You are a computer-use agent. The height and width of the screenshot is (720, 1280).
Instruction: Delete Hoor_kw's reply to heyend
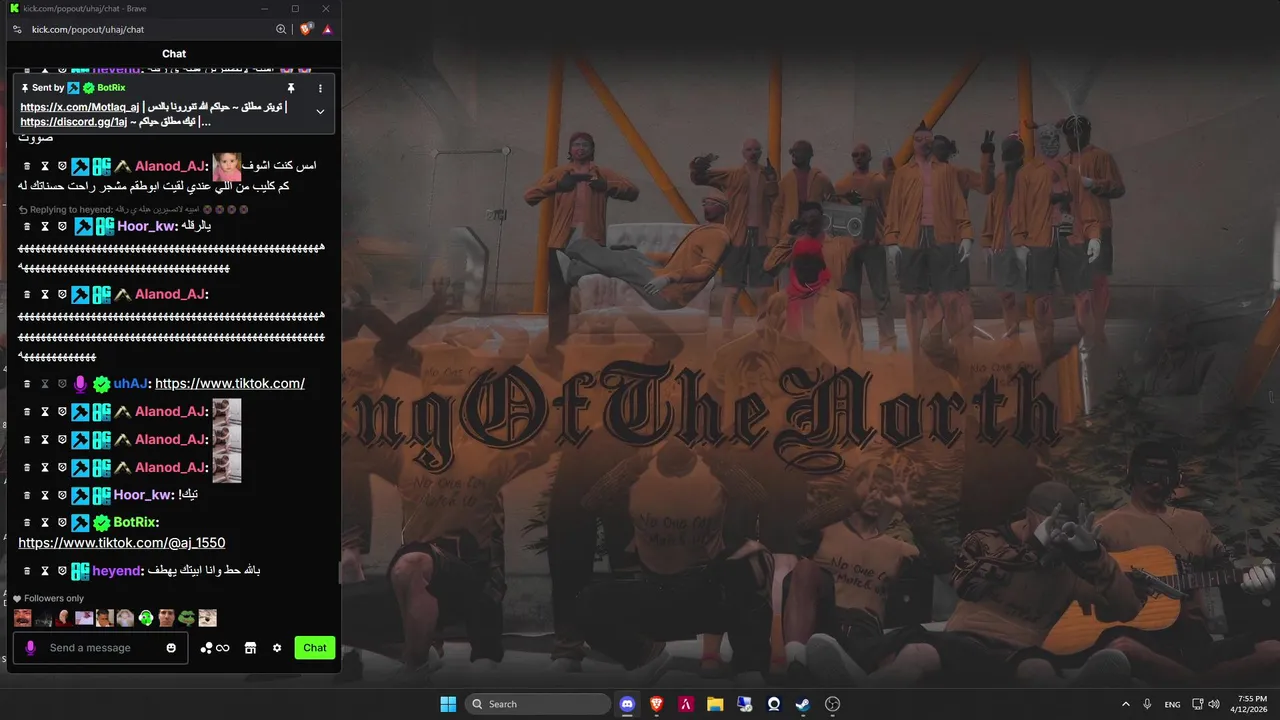[27, 226]
